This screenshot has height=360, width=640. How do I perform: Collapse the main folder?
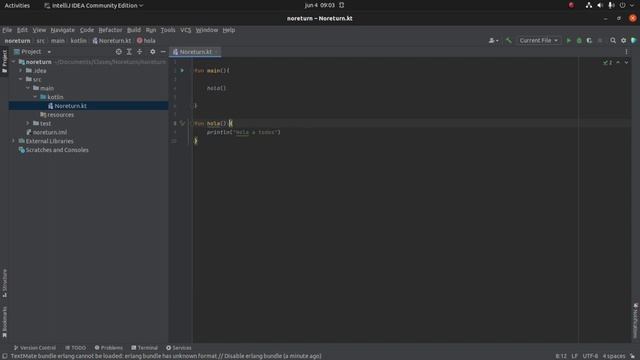tap(28, 88)
